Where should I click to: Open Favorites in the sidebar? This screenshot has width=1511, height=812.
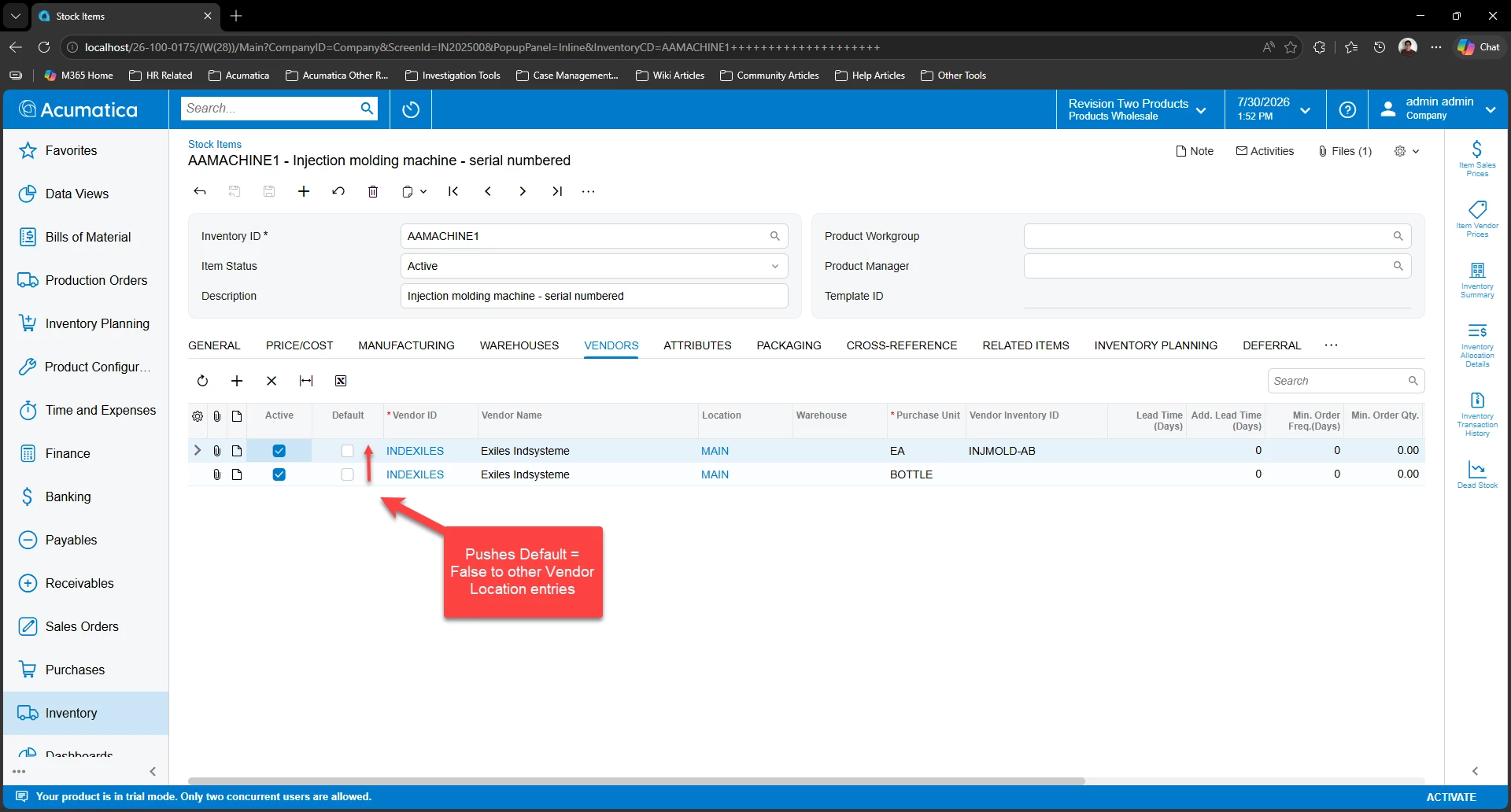pos(87,150)
